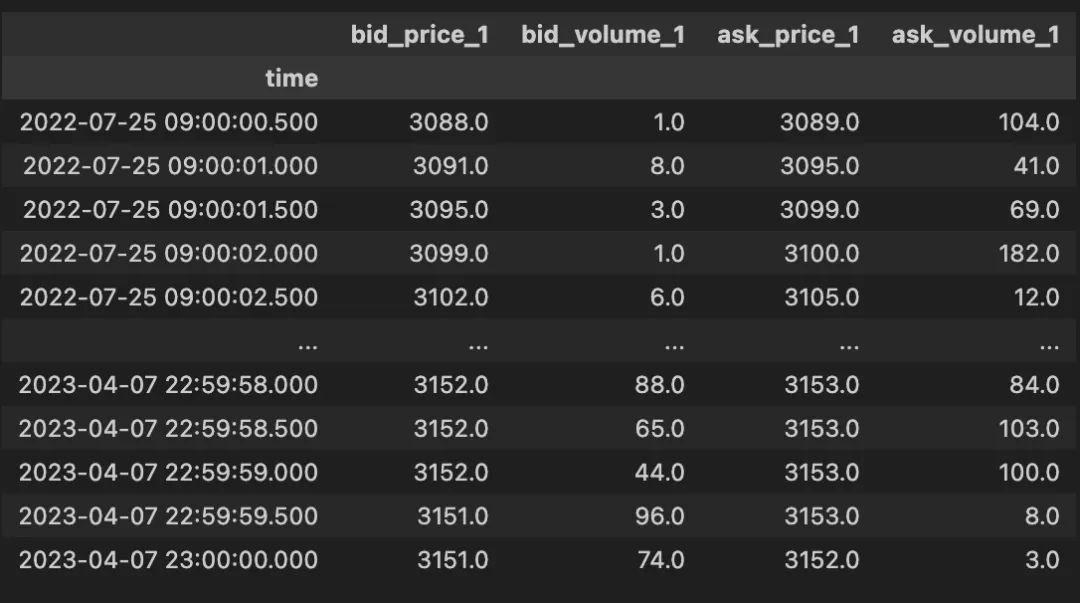
Task: Click the ellipsis under ask_volume_1
Action: [1048, 343]
